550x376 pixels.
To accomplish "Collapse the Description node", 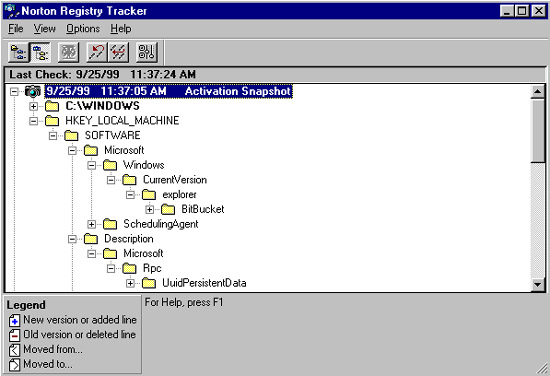I will point(72,239).
